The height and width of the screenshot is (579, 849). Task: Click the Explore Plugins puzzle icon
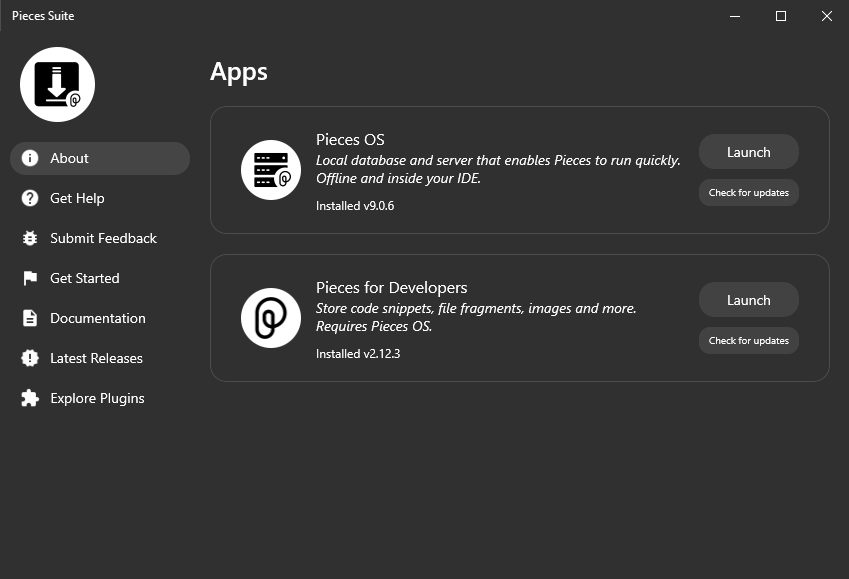coord(30,398)
